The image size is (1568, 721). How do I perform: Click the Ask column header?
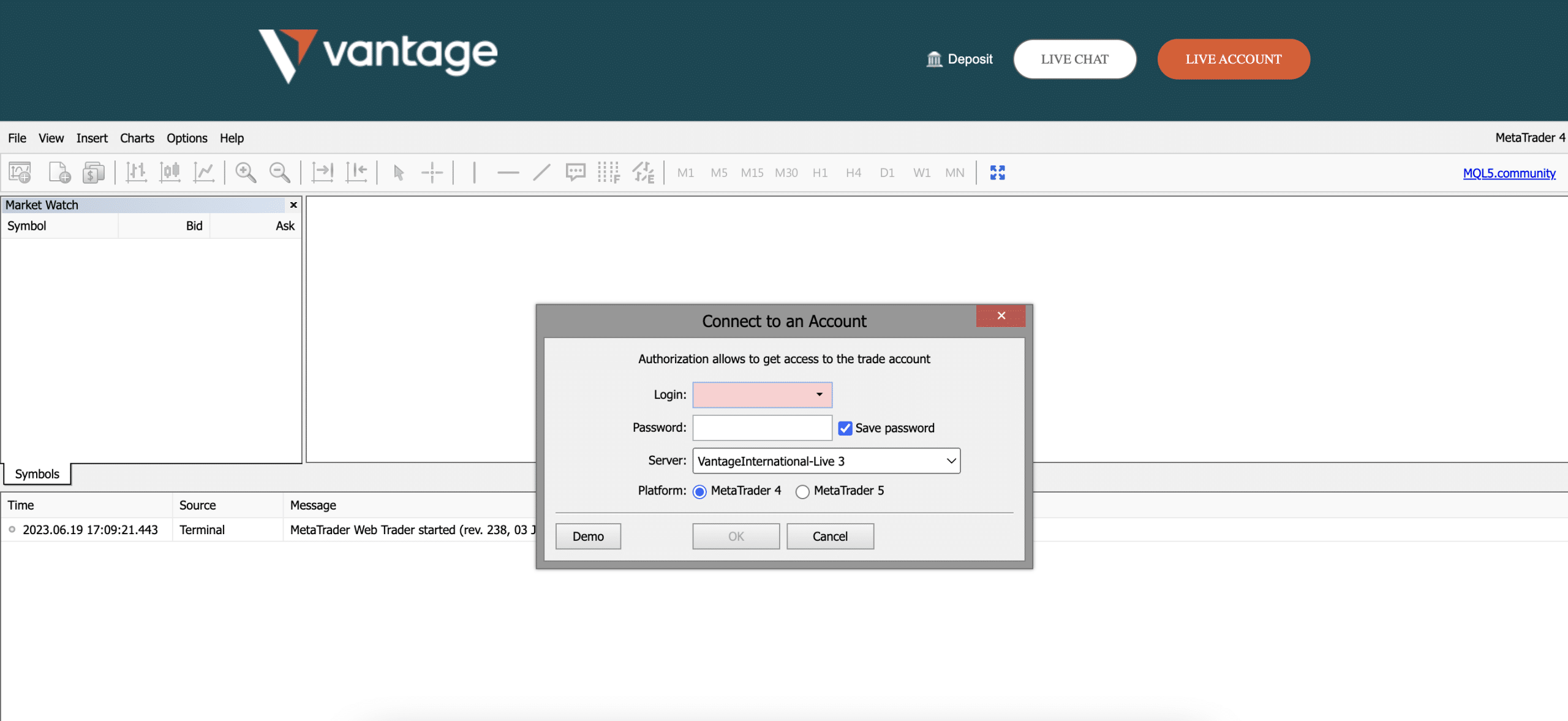pyautogui.click(x=255, y=226)
